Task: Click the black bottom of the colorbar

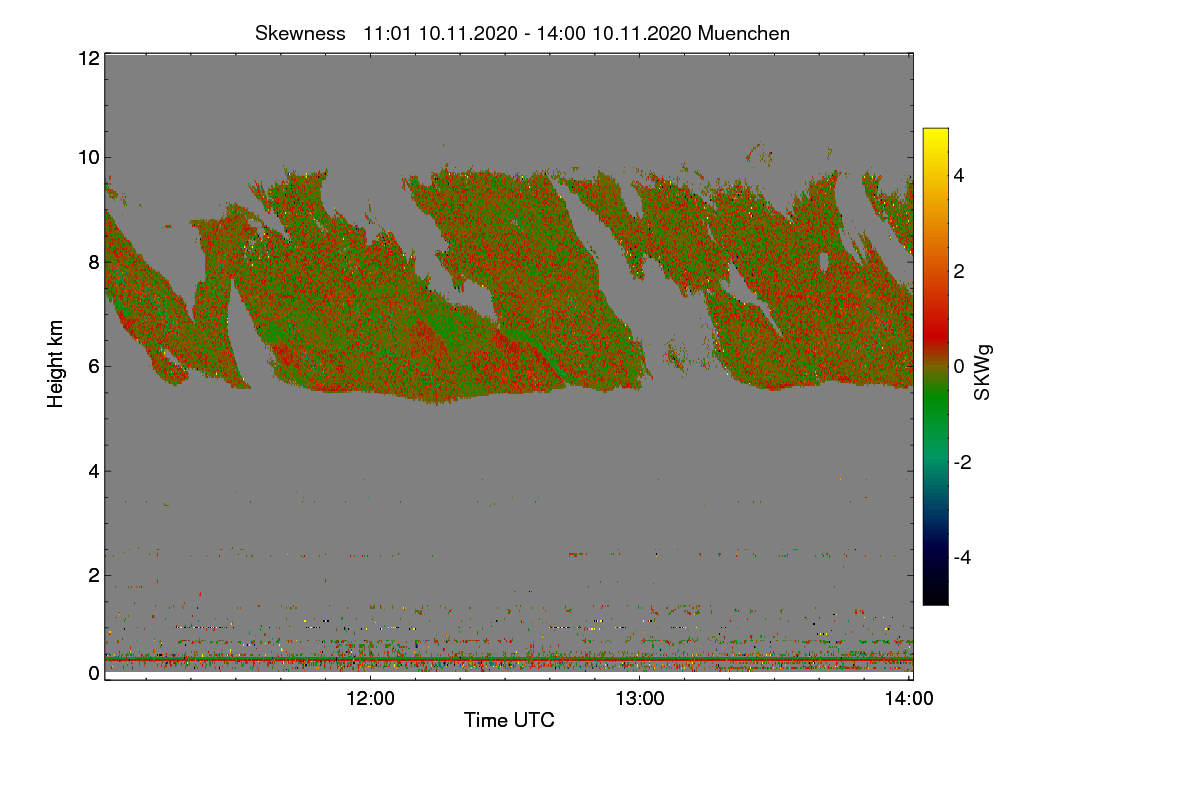Action: point(935,595)
